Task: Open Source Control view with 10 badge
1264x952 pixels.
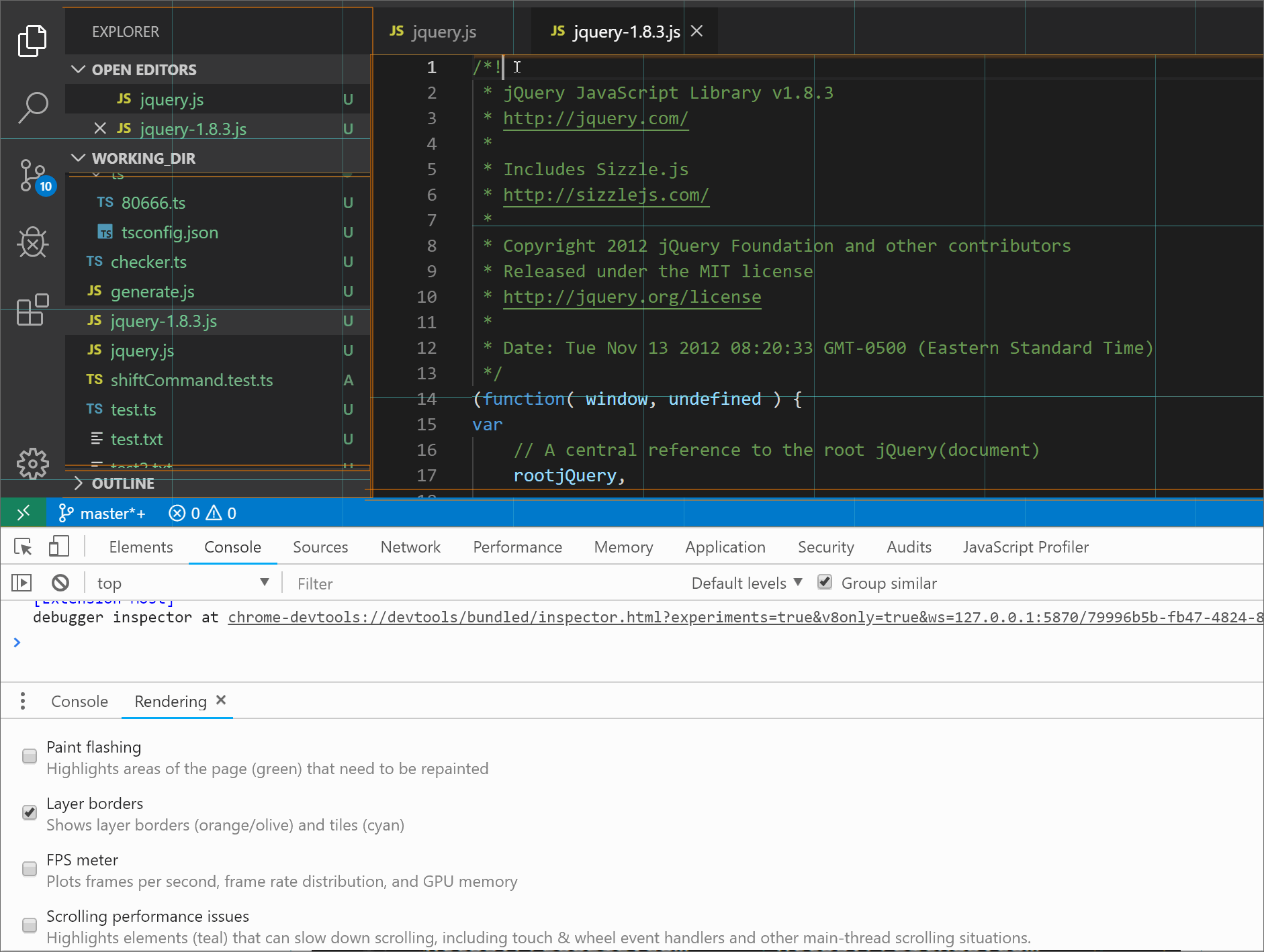Action: pyautogui.click(x=34, y=177)
